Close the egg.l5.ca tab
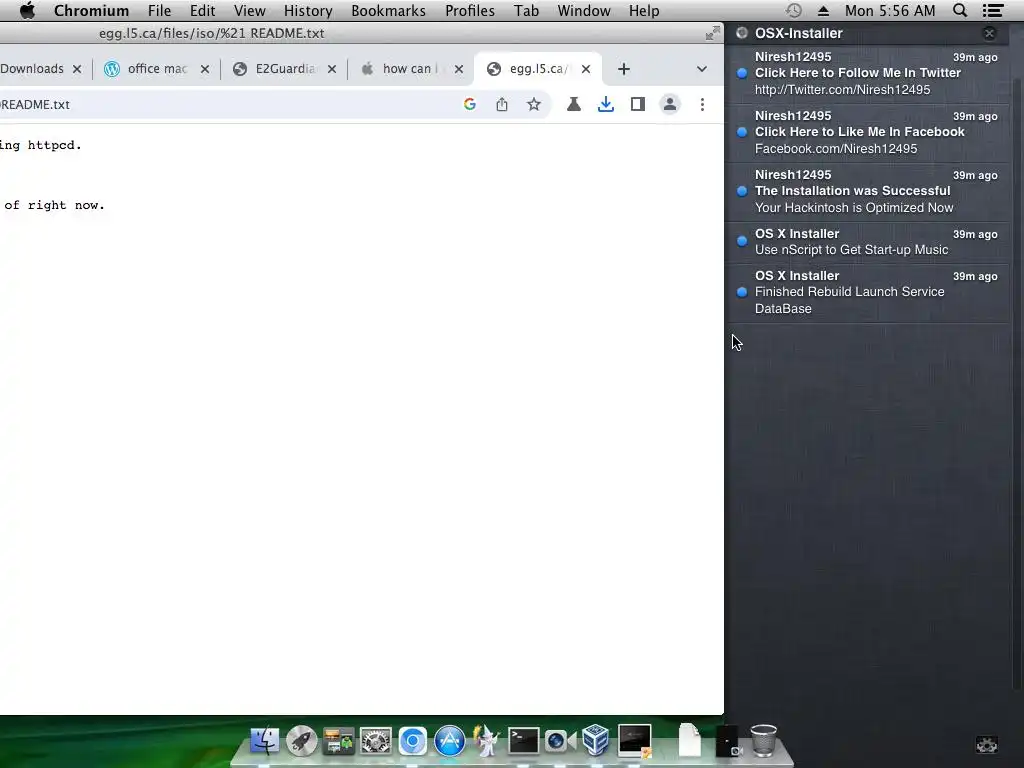Image resolution: width=1024 pixels, height=768 pixels. [586, 69]
